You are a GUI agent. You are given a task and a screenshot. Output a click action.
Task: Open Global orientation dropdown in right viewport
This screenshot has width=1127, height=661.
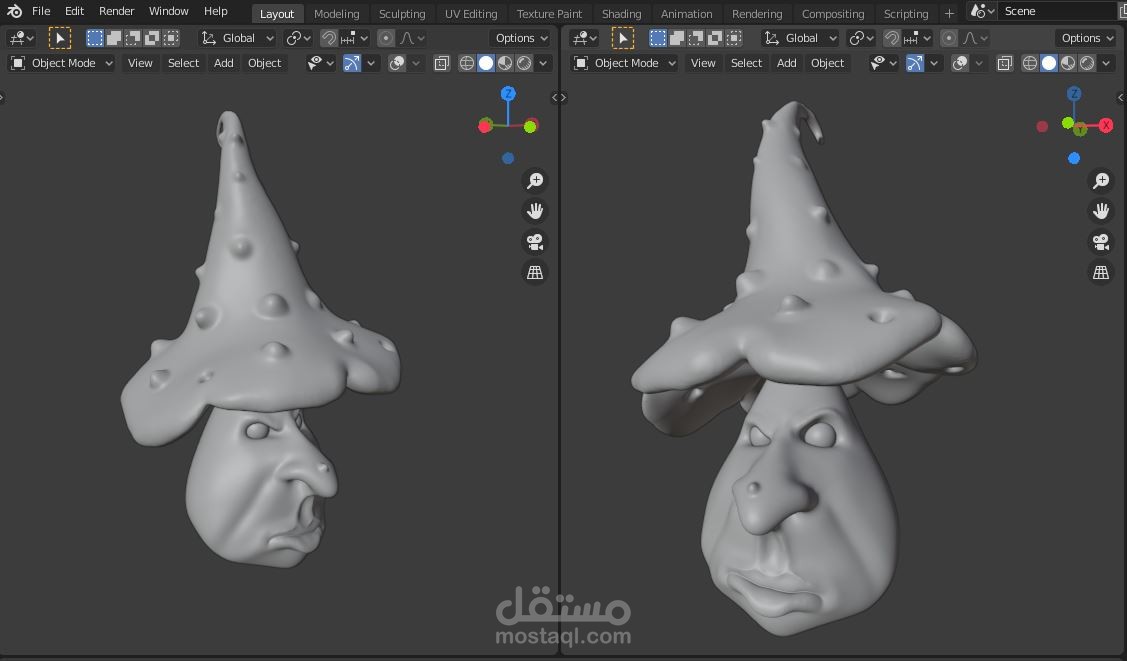[x=801, y=38]
